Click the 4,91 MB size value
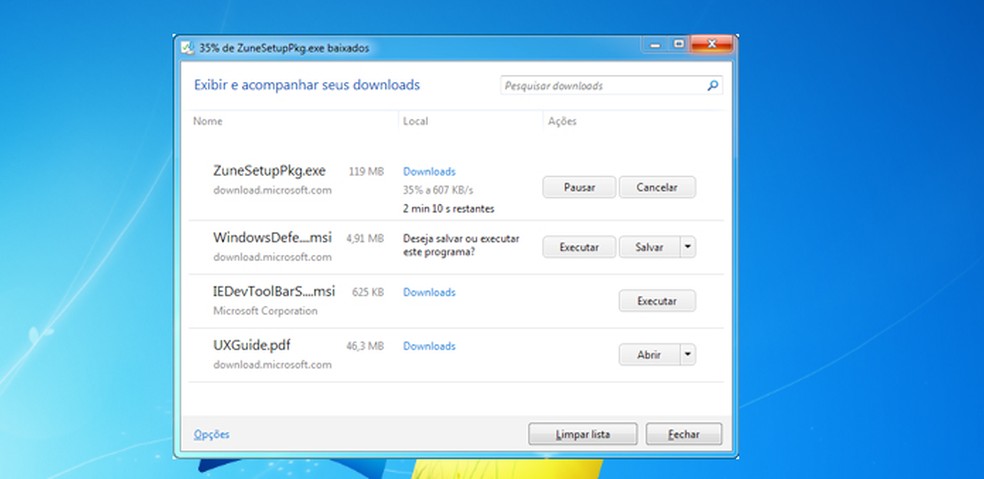 [x=365, y=238]
